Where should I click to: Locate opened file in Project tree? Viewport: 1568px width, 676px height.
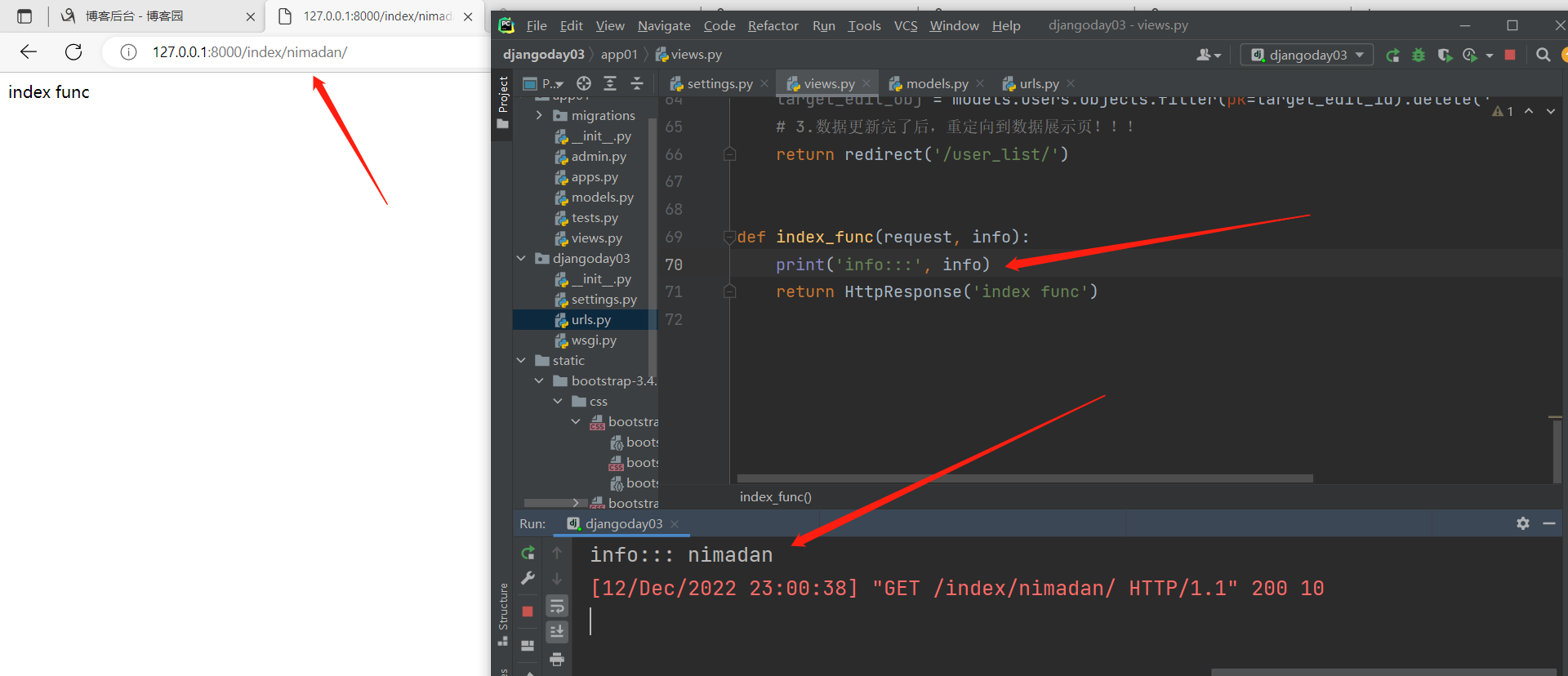583,83
